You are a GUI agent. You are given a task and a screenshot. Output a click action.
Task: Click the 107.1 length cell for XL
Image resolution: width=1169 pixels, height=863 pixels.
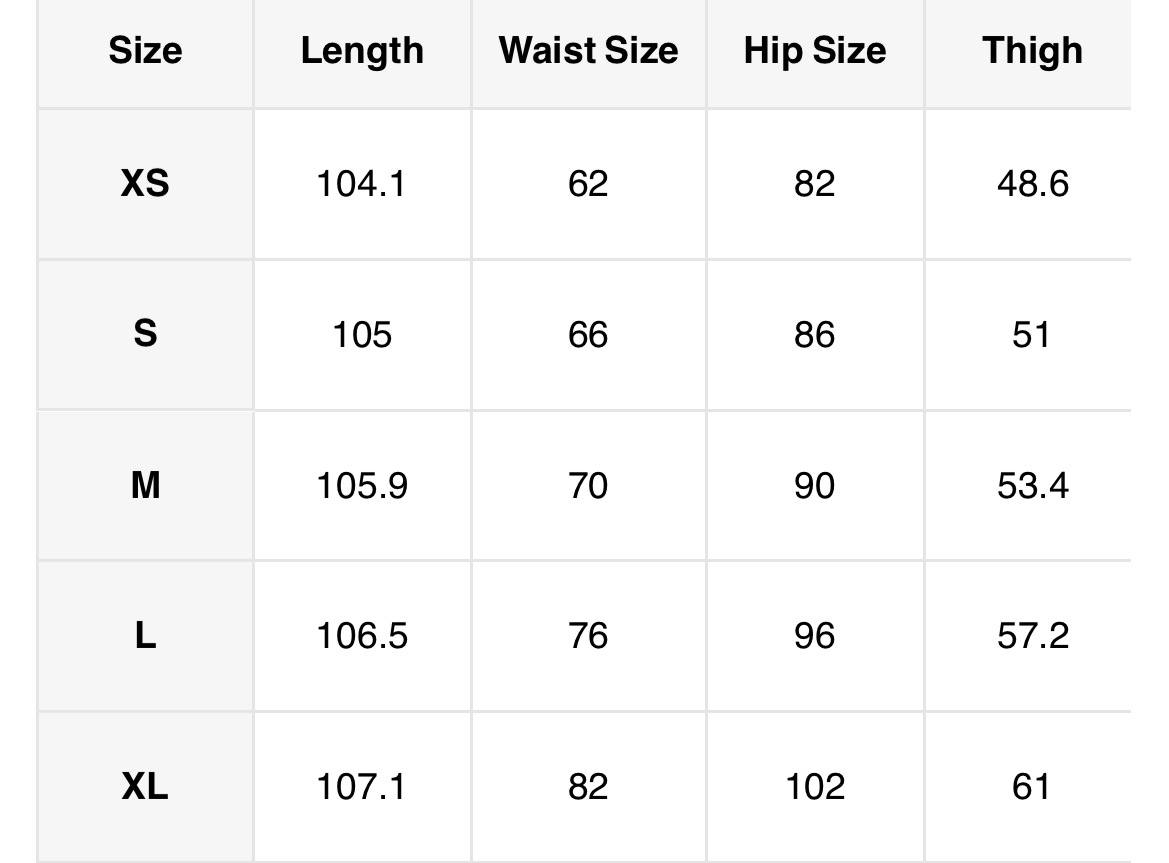pos(361,787)
